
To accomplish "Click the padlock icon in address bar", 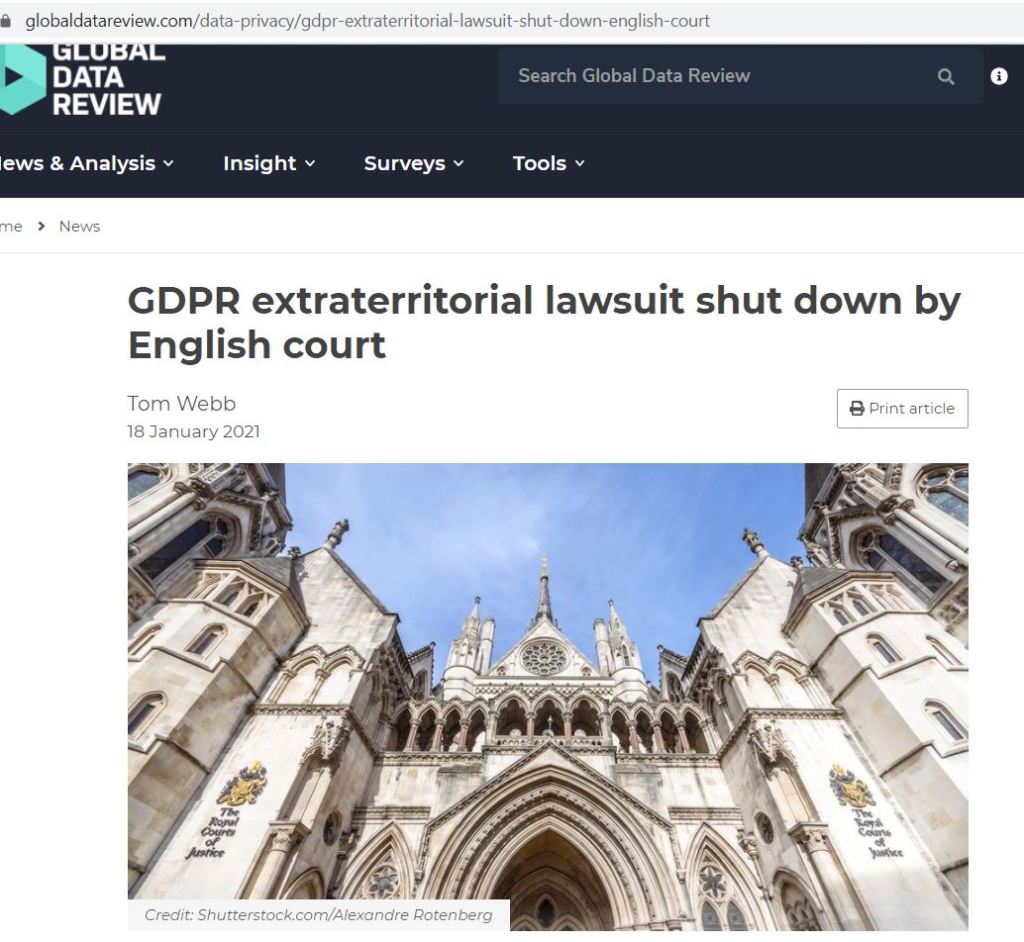I will point(5,21).
